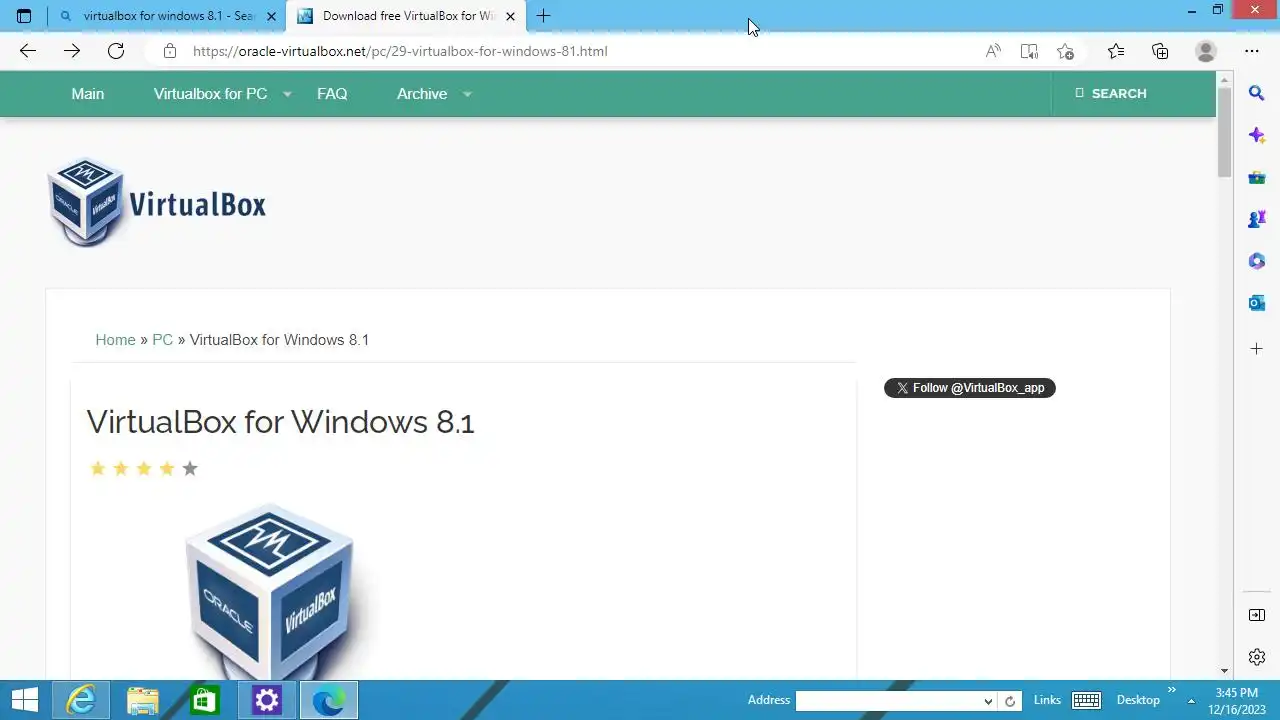The width and height of the screenshot is (1280, 720).
Task: Click the browser Back arrow
Action: (x=28, y=51)
